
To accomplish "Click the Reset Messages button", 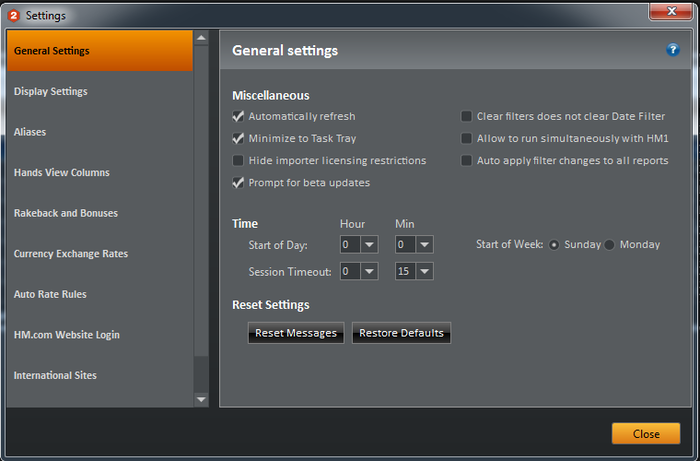I will 296,333.
